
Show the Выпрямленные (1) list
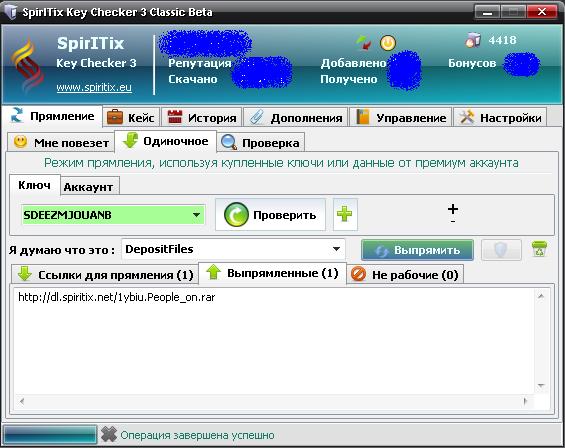click(272, 273)
